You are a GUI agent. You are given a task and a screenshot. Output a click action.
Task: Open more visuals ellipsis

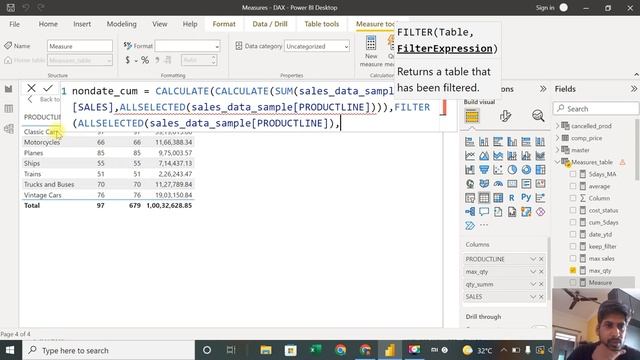point(484,225)
